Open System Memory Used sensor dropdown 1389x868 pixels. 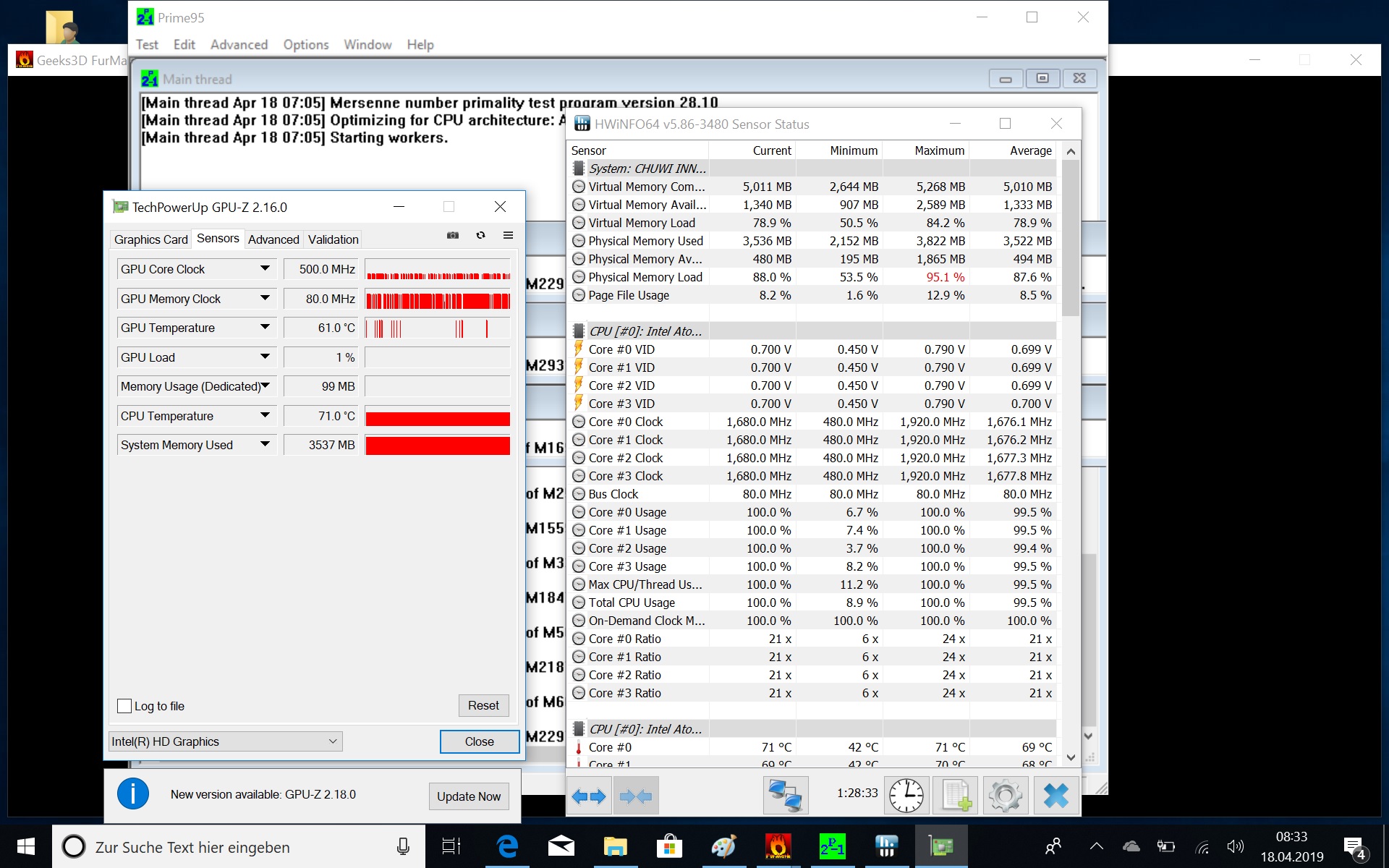click(x=265, y=445)
